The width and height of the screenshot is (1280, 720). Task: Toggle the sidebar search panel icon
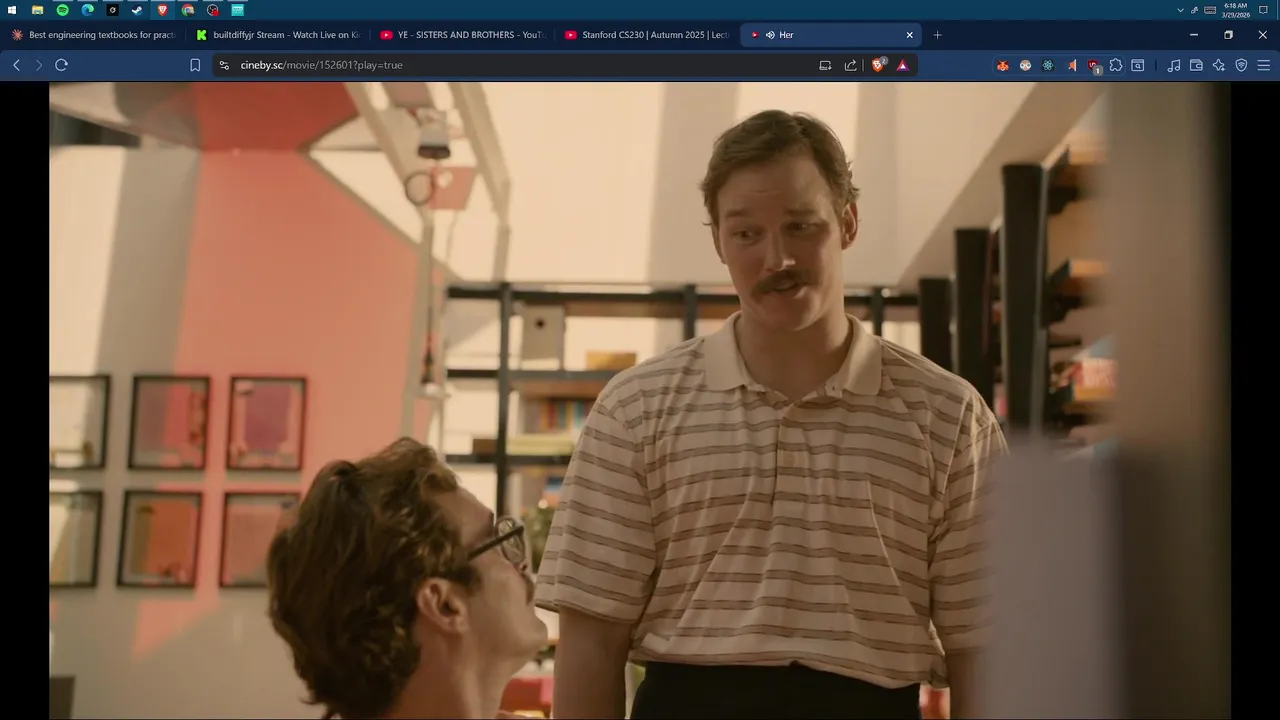[x=1138, y=65]
